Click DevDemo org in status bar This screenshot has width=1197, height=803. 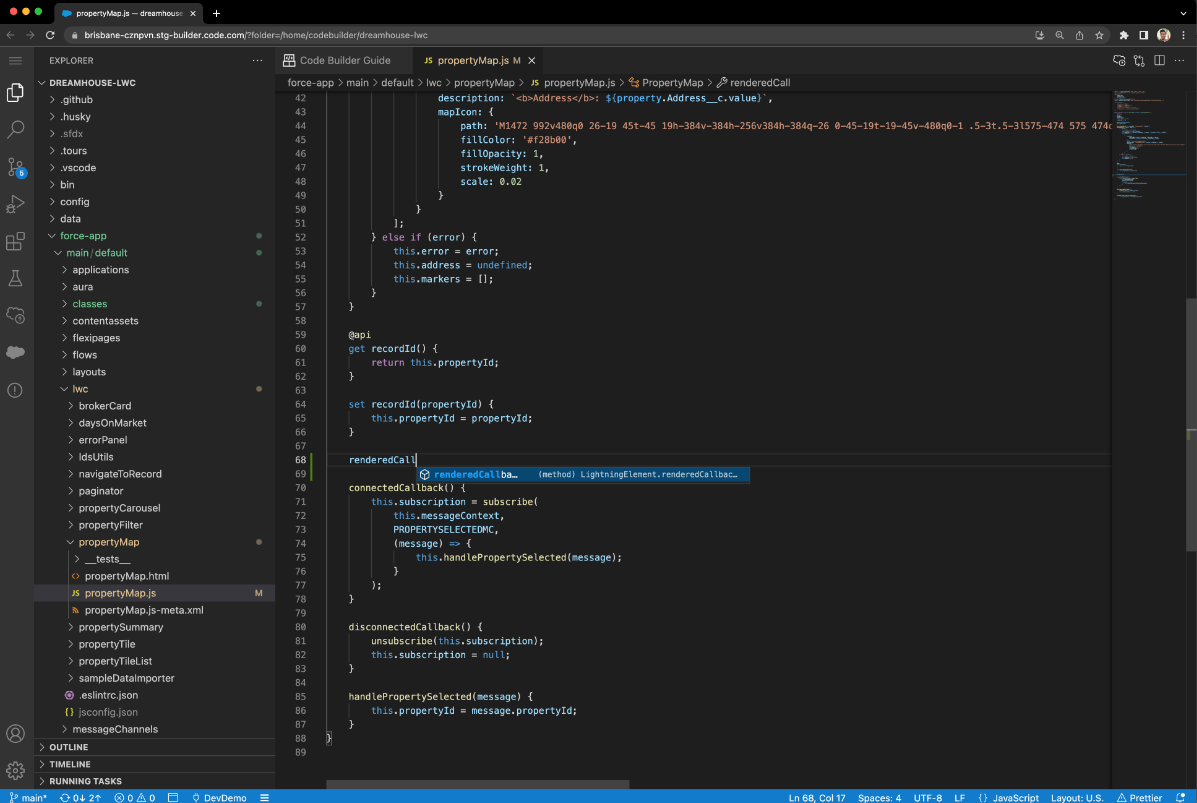point(219,798)
